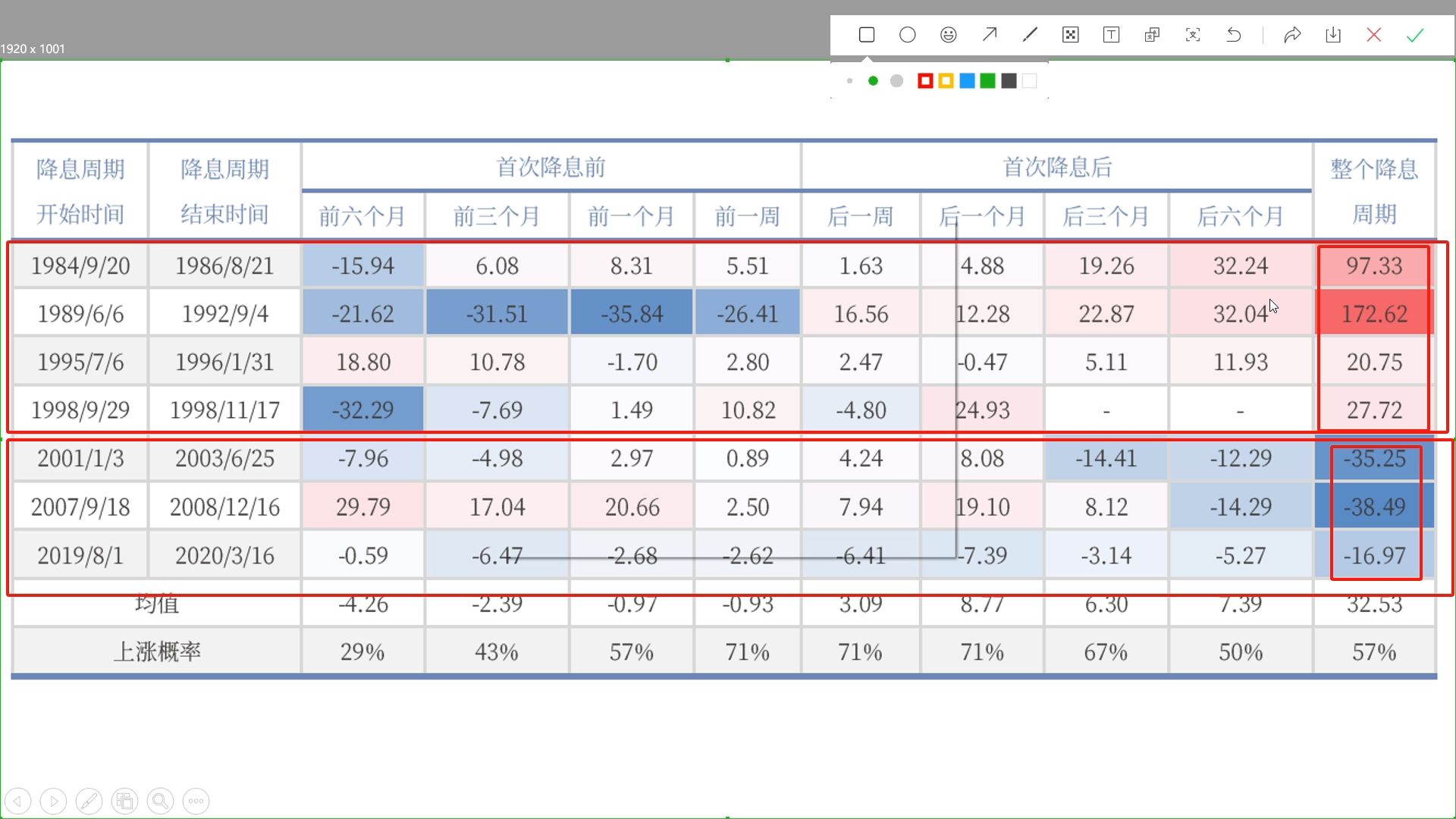Viewport: 1456px width, 819px height.
Task: Go to next slide arrow button
Action: (53, 801)
